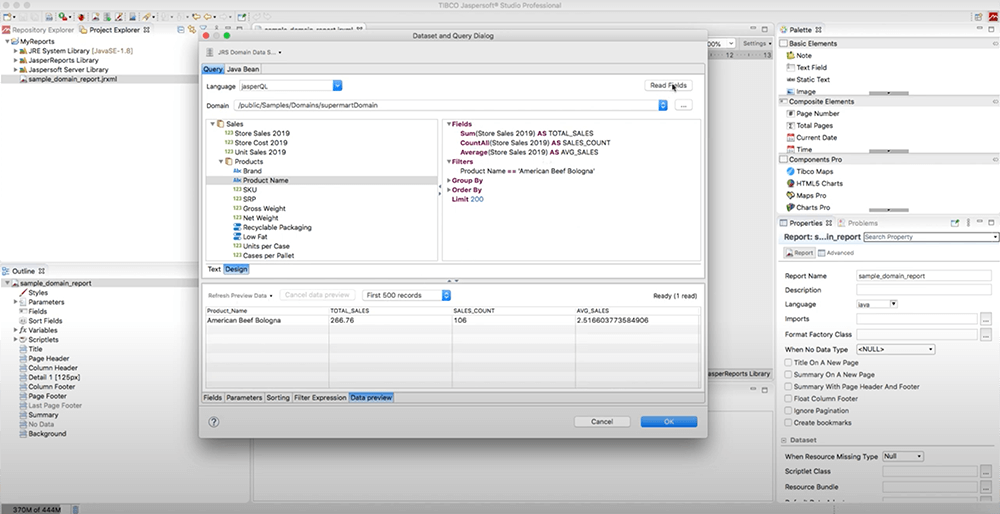Click Cancel in the dialog
Screen dimensions: 1000x514
[x=601, y=422]
